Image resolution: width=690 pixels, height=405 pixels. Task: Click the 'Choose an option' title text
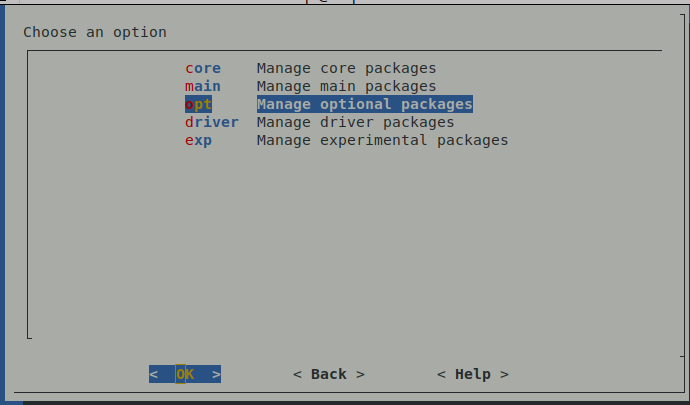95,32
